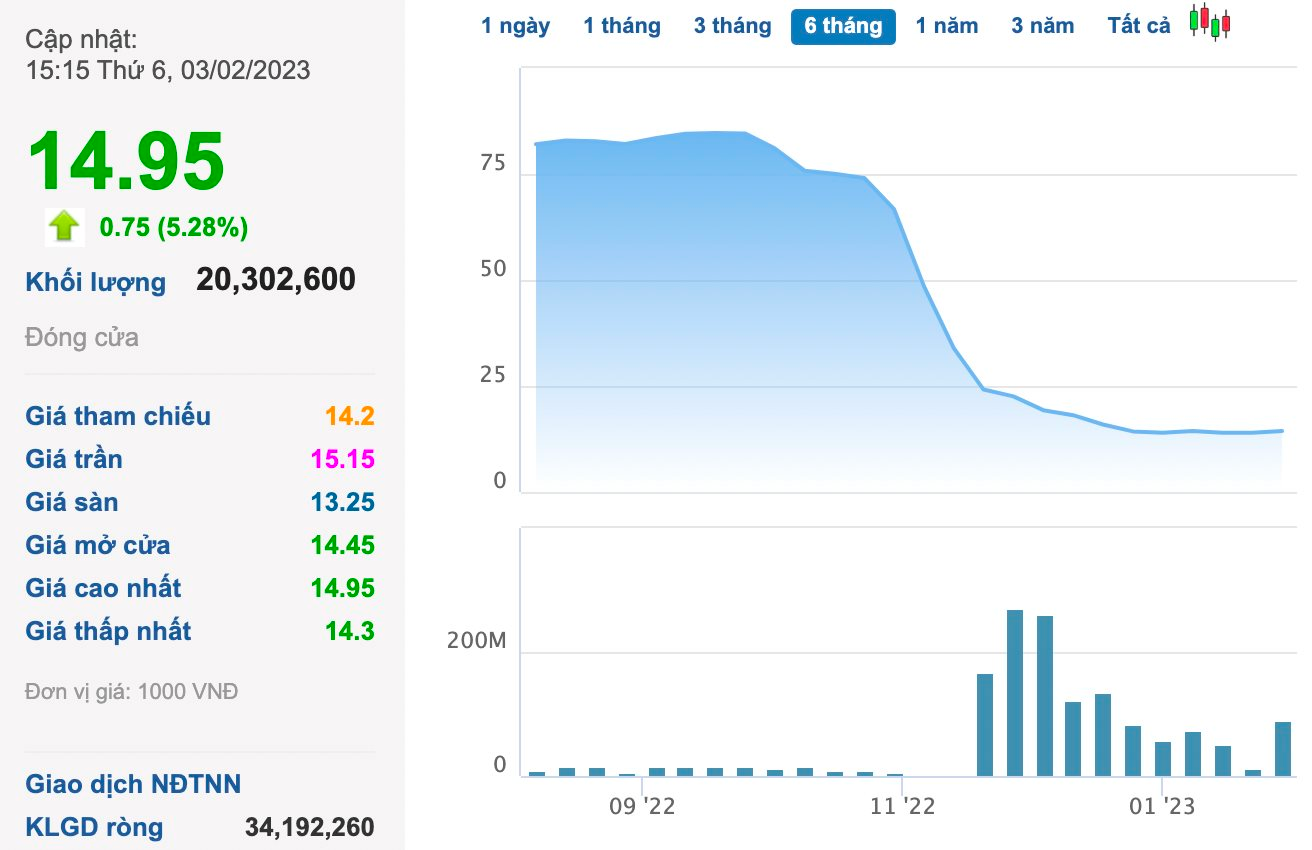Click the Giá tham chiếu label
Image resolution: width=1312 pixels, height=850 pixels.
[x=118, y=416]
